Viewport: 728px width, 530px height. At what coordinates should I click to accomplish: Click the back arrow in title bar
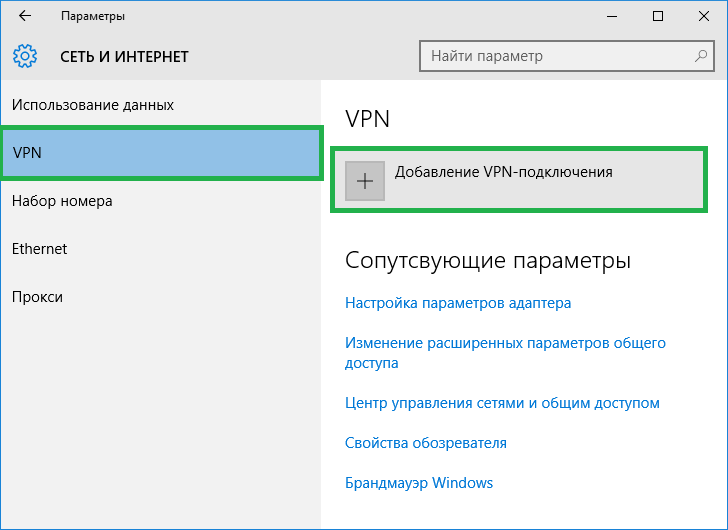(x=24, y=17)
